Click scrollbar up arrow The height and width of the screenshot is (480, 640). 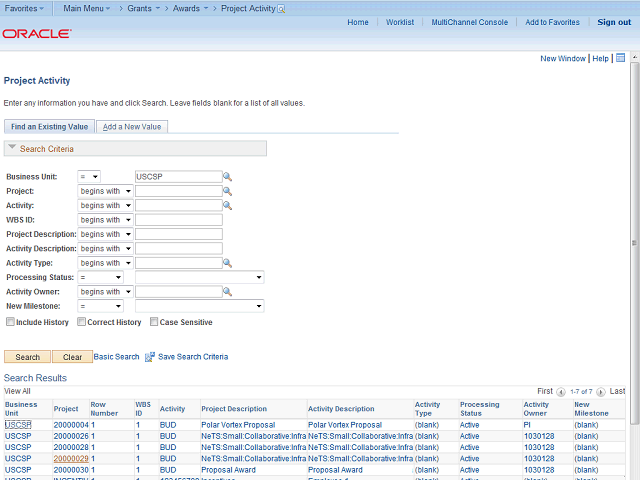click(635, 57)
